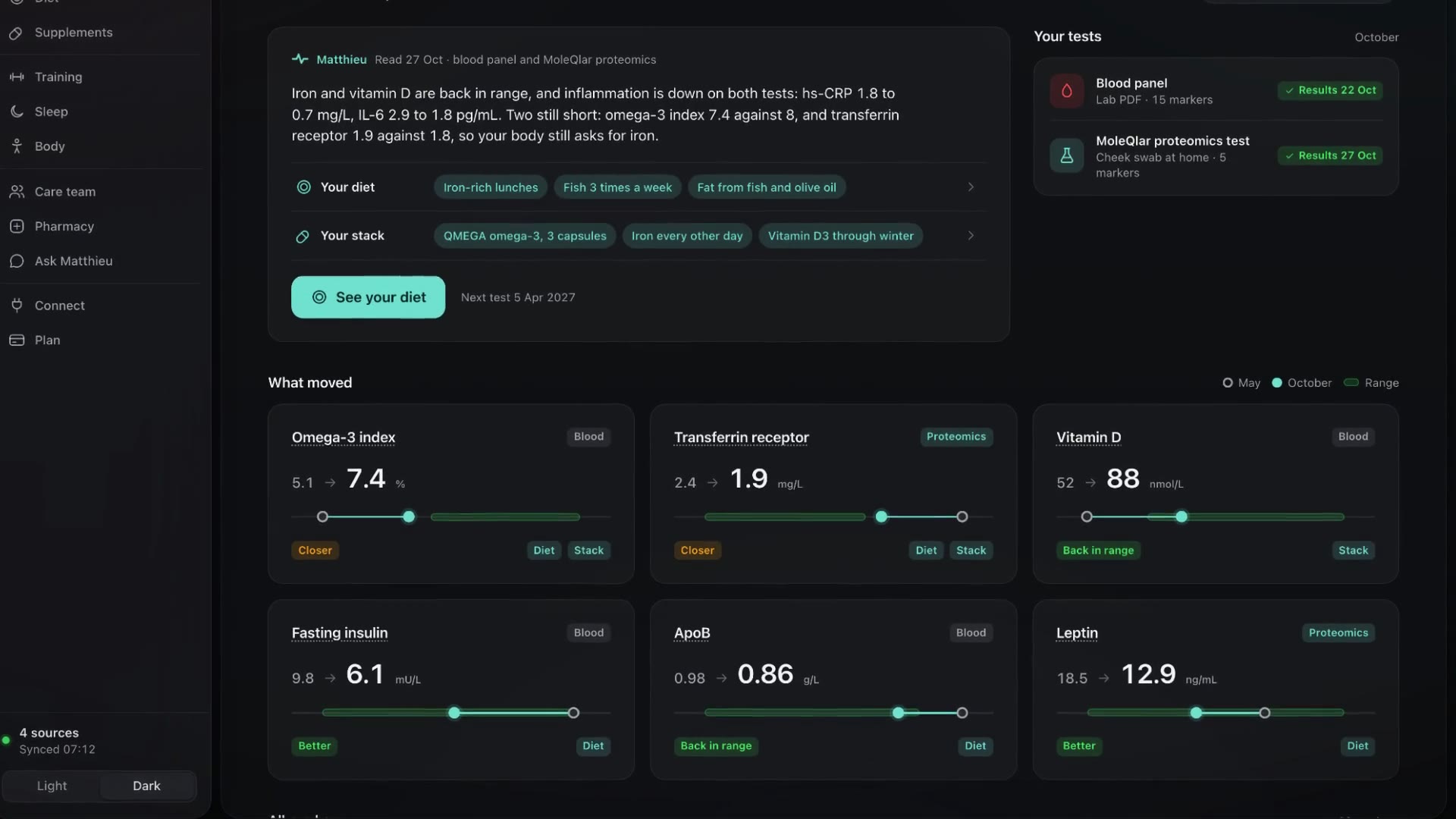Click the Sleep moon icon
Viewport: 1456px width, 819px height.
click(x=17, y=111)
